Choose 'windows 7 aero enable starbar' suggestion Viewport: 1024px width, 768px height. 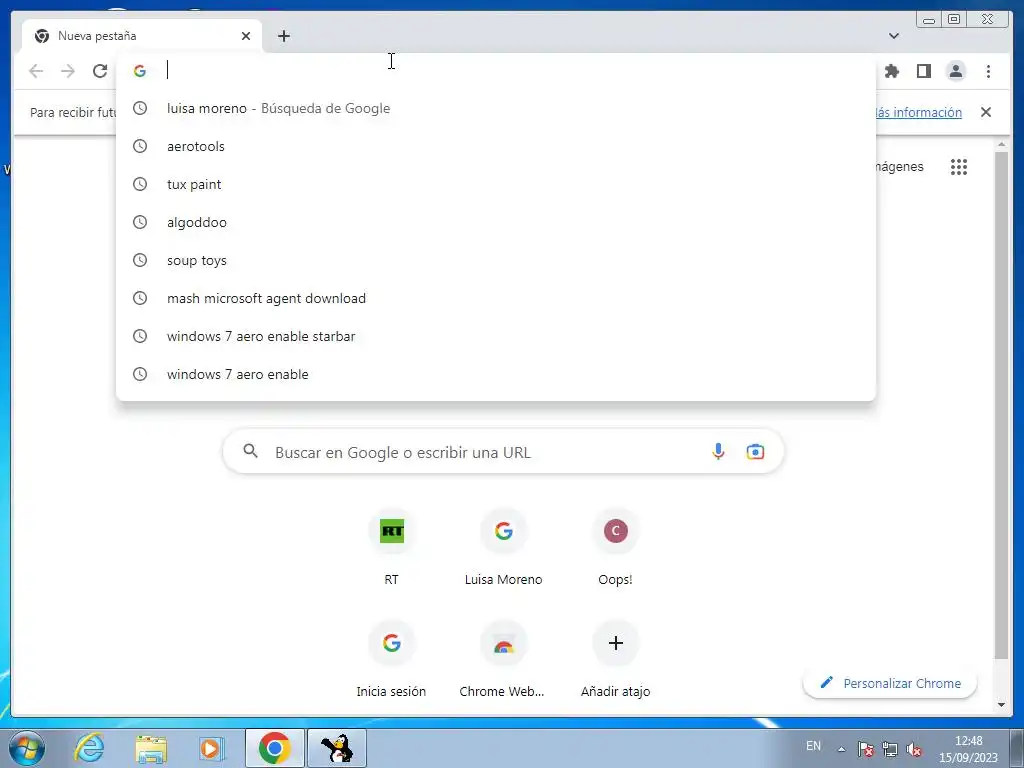coord(496,336)
